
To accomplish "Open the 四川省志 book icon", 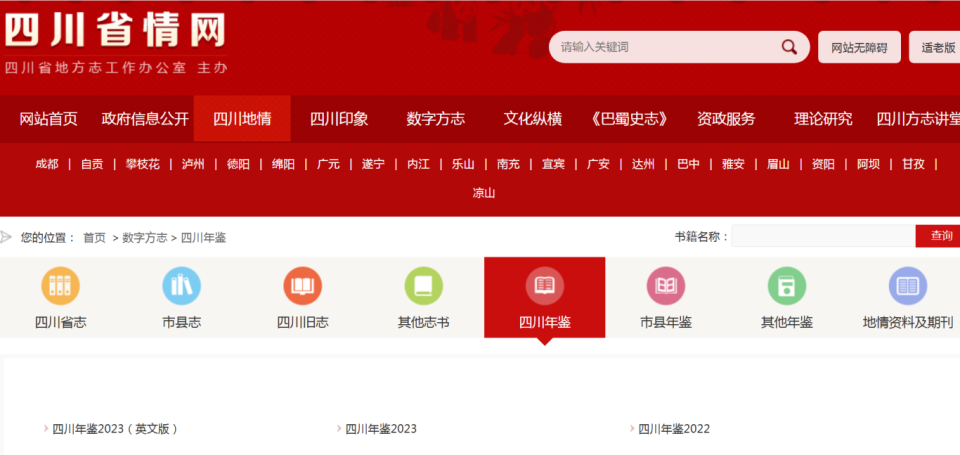I will [x=60, y=286].
